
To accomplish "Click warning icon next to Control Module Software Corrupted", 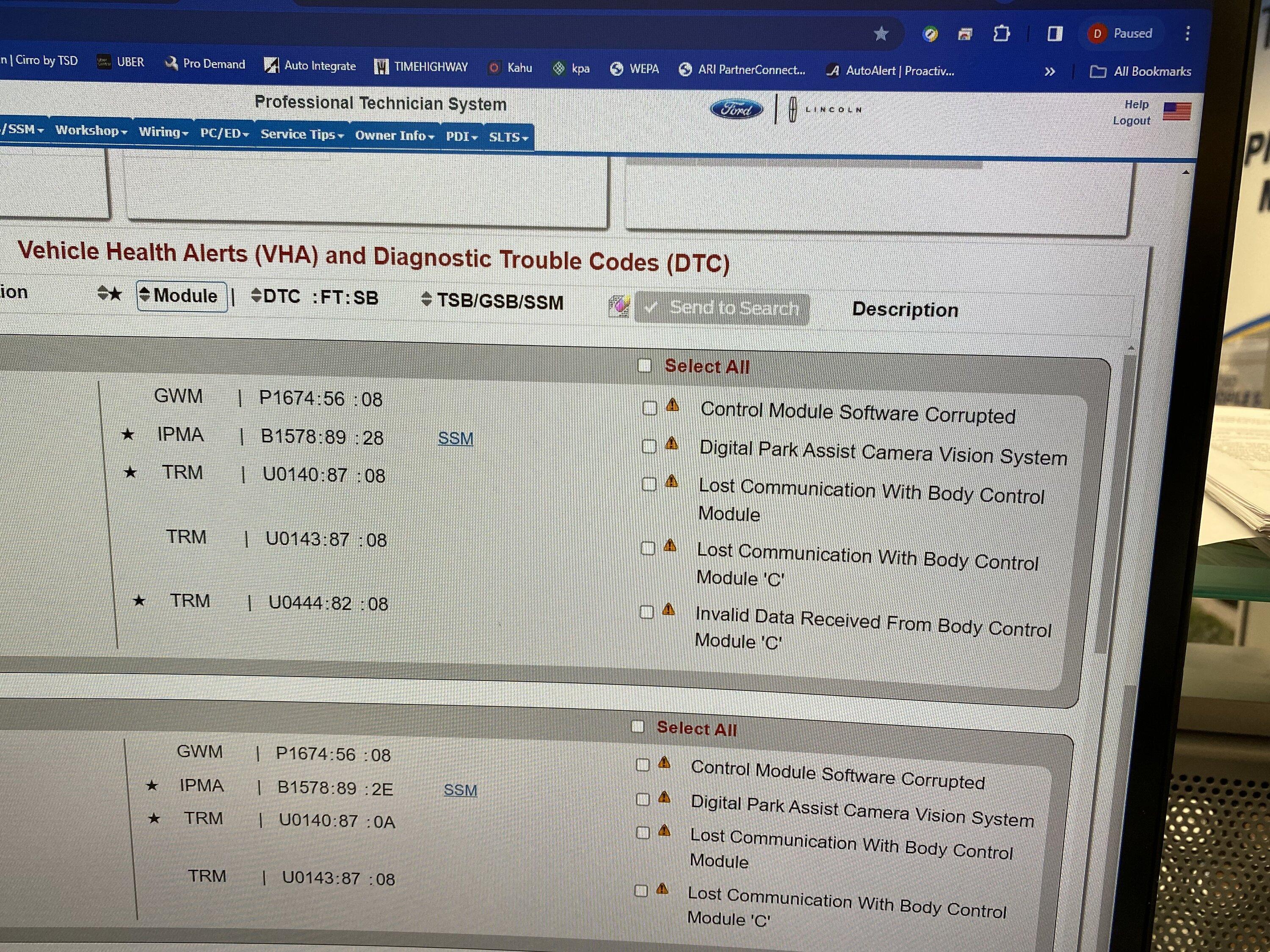I will 672,406.
